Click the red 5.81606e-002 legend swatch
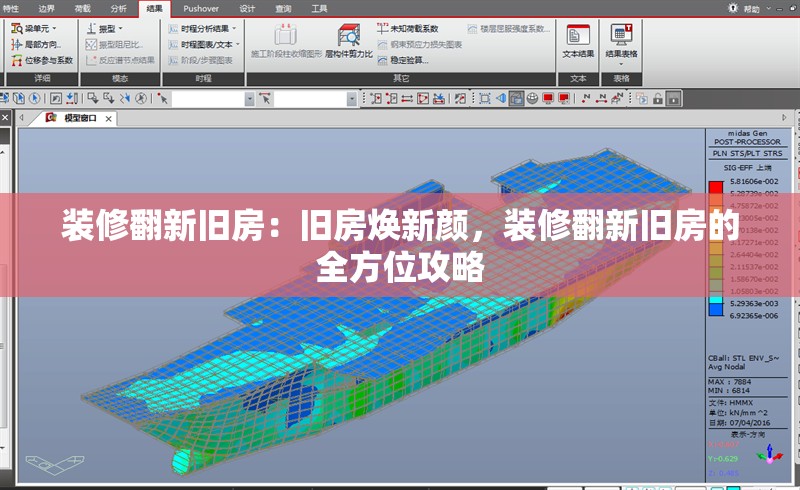Screen dimensions: 800x490 click(x=716, y=187)
